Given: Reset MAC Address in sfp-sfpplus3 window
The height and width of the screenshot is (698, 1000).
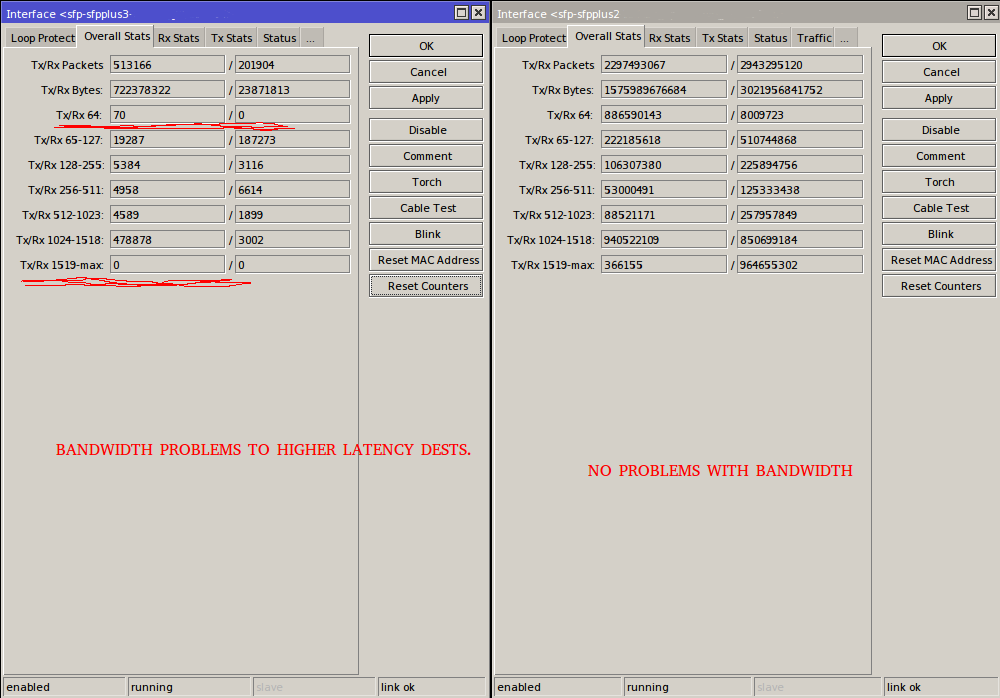Looking at the screenshot, I should click(426, 260).
